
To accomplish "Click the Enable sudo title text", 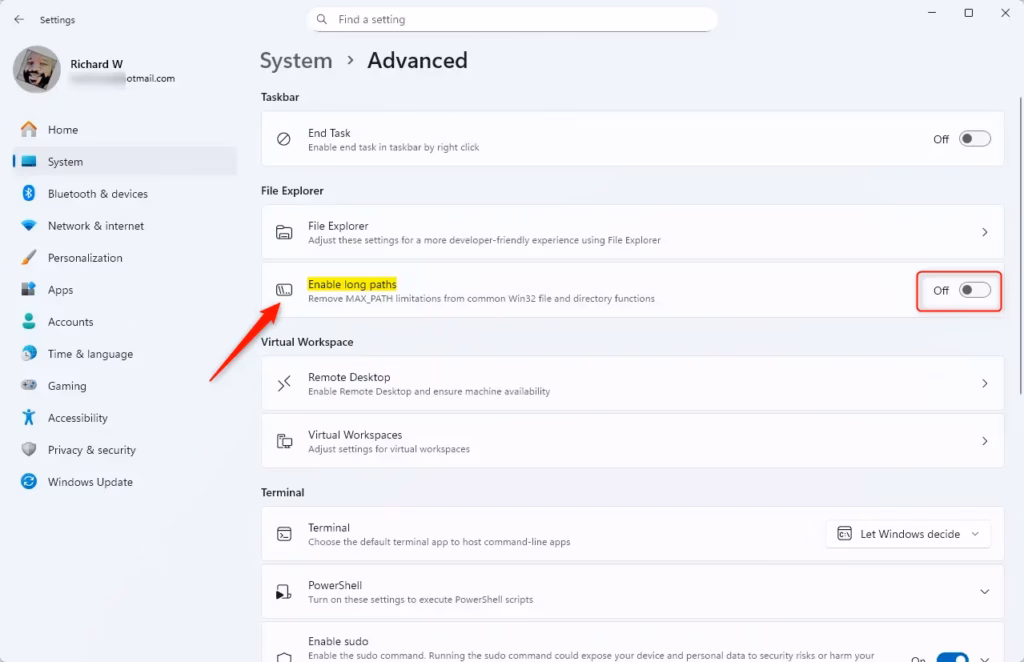I will (338, 641).
